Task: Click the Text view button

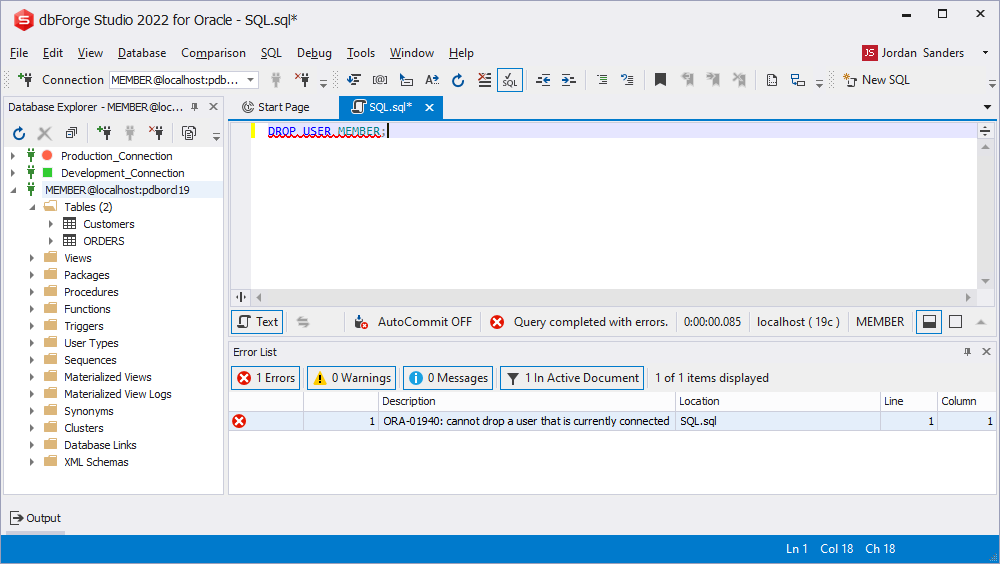Action: click(x=257, y=322)
